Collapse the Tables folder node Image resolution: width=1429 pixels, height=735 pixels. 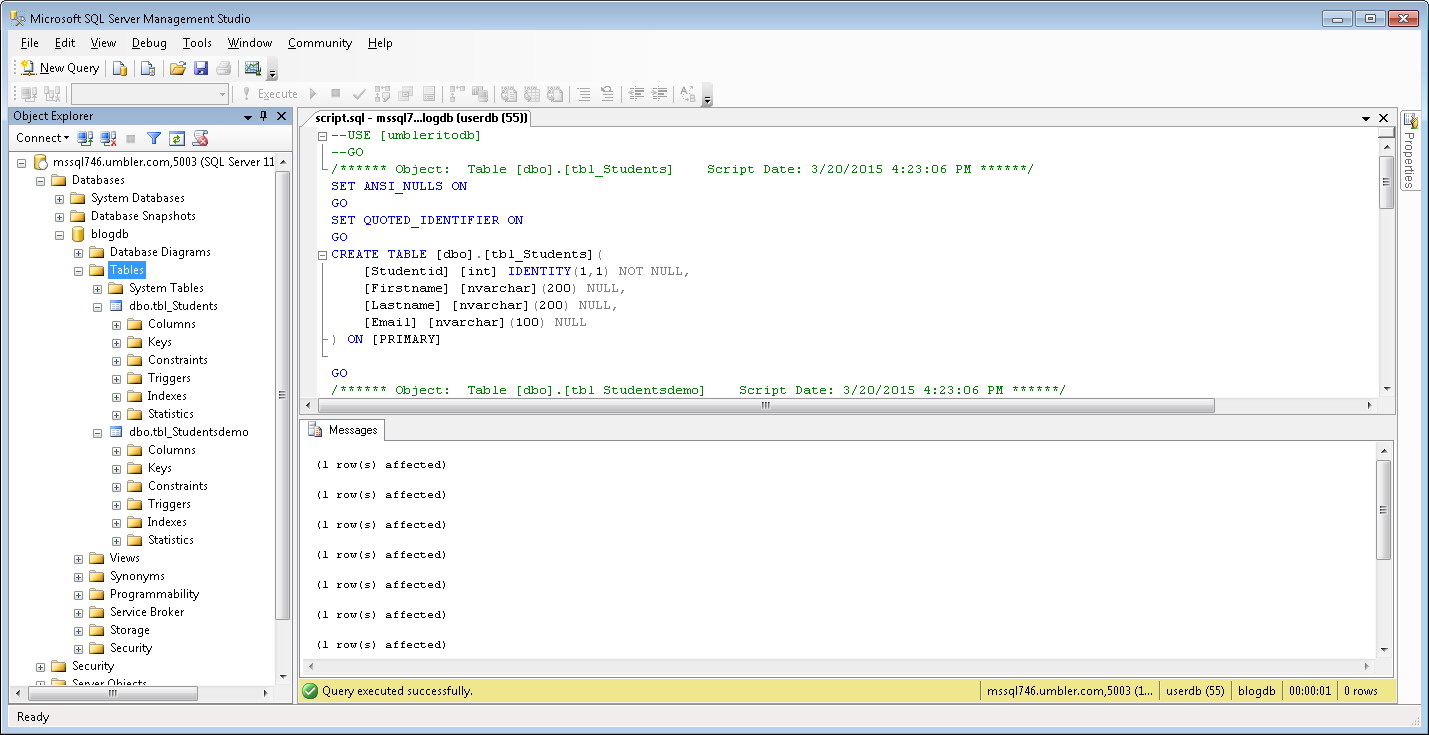pos(79,271)
